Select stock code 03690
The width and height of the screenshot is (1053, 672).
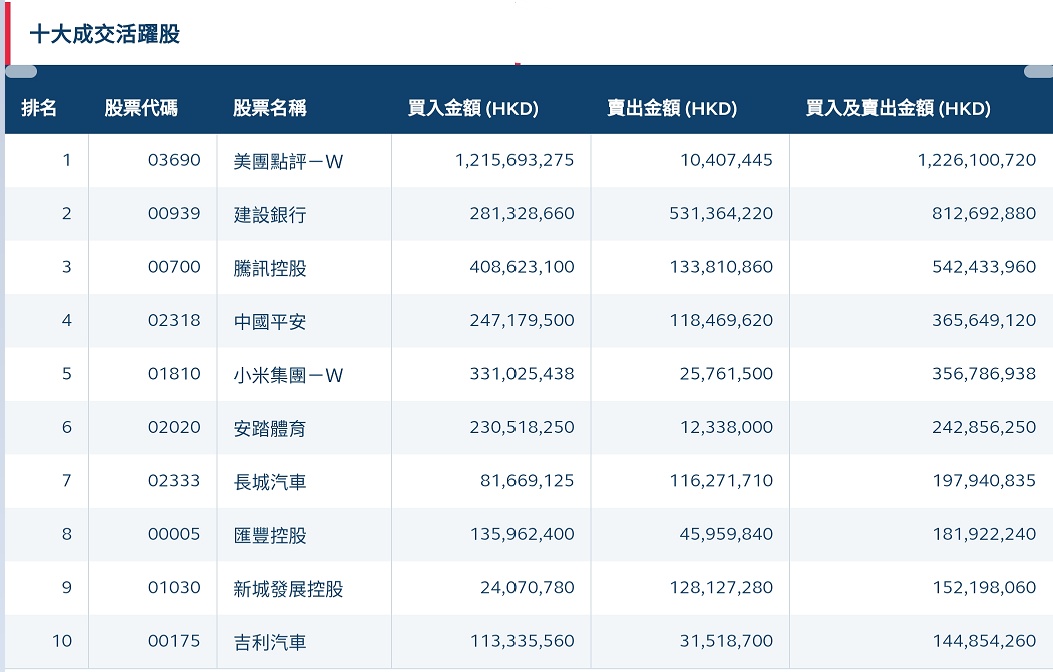174,160
